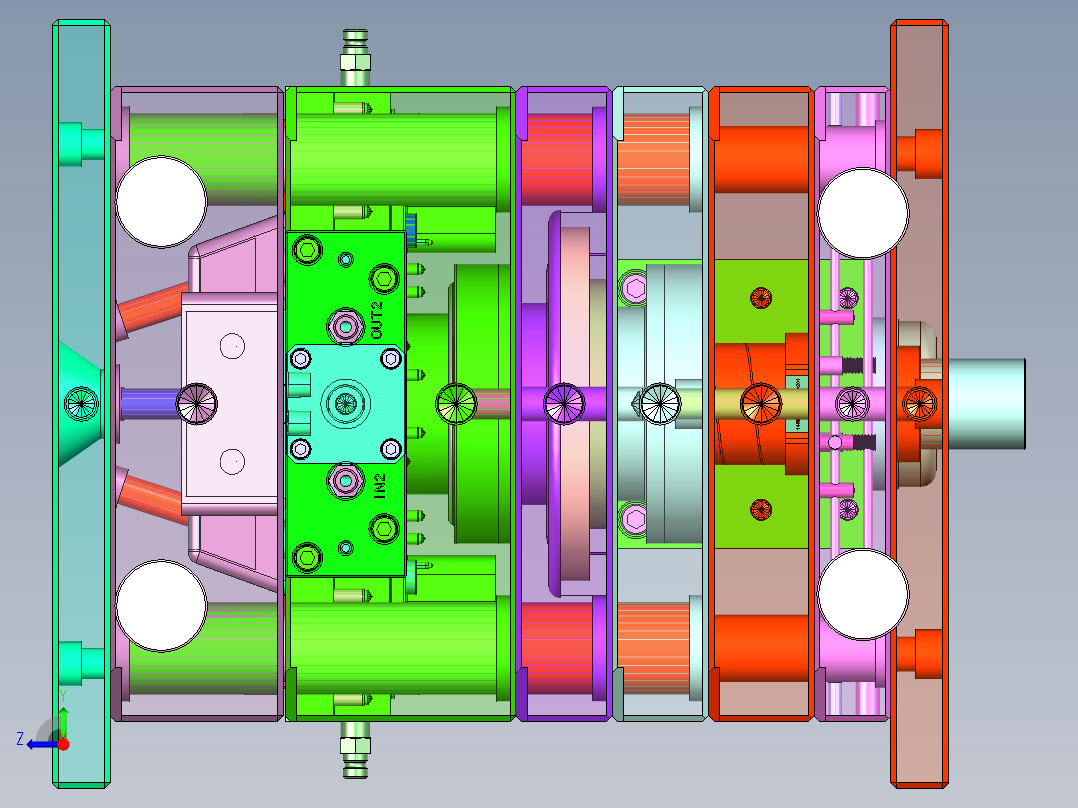Pick the cyan rectangular block at center
Viewport: 1078px width, 808px height.
346,404
